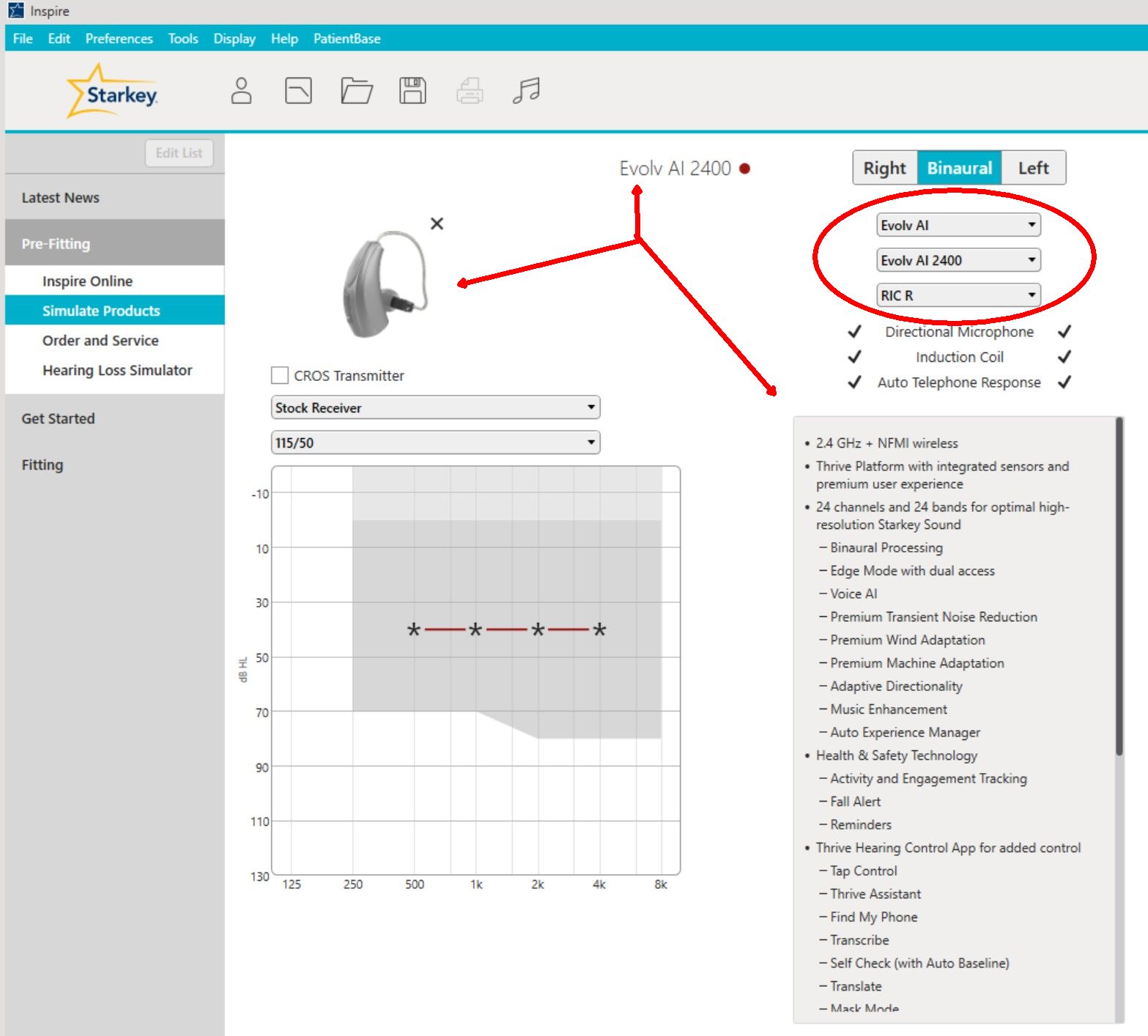Viewport: 1148px width, 1036px height.
Task: Open the Evolv AI product family dropdown
Action: 958,225
